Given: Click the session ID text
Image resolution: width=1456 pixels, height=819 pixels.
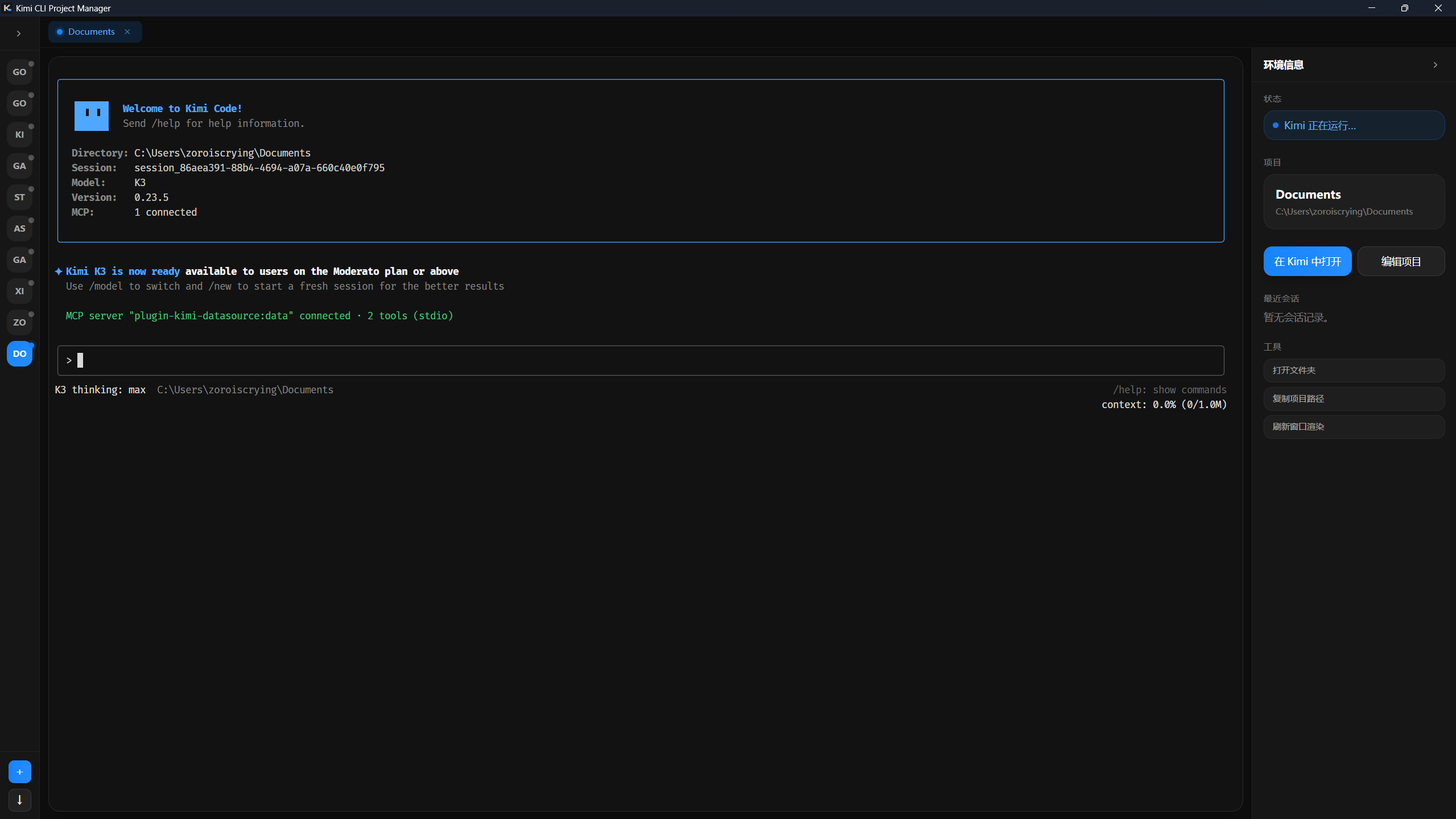Looking at the screenshot, I should (259, 168).
